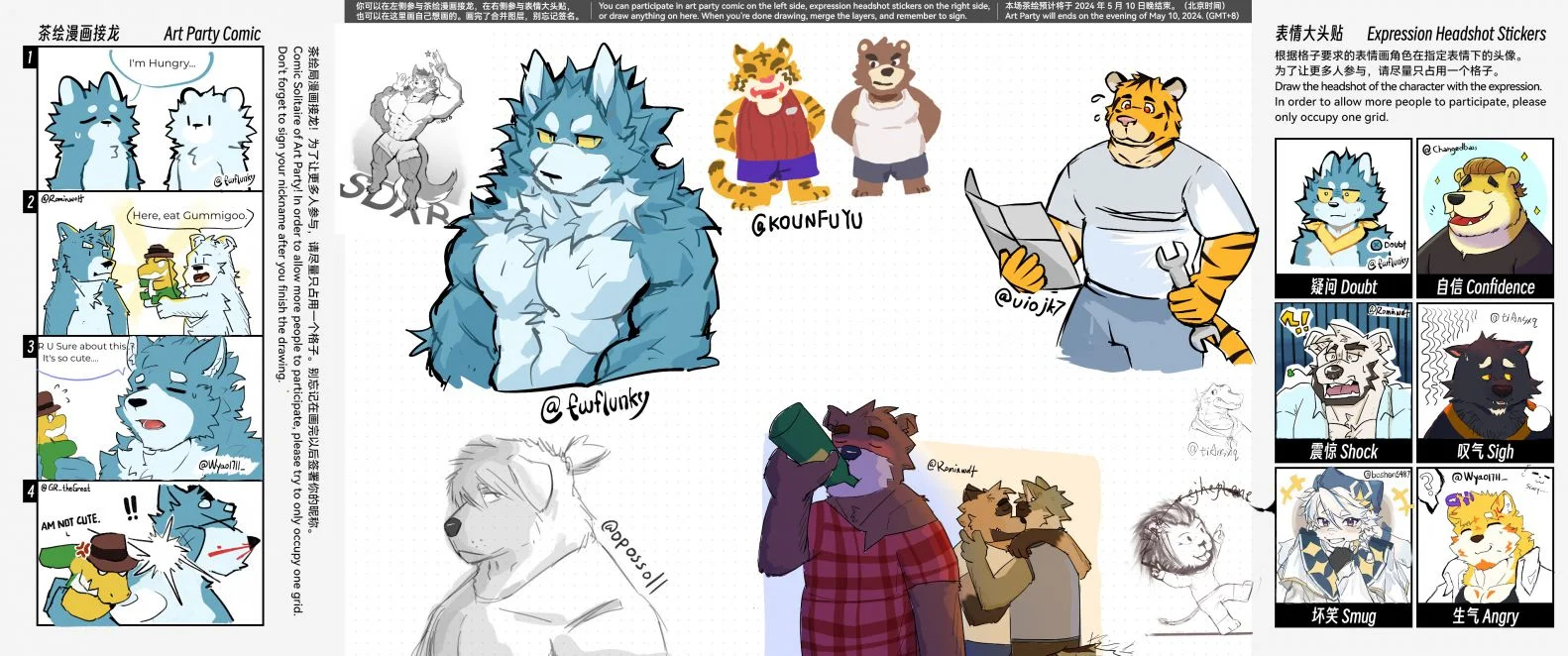Select the "坏笑 Smug" sticker headshot
1568x656 pixels.
[x=1343, y=535]
